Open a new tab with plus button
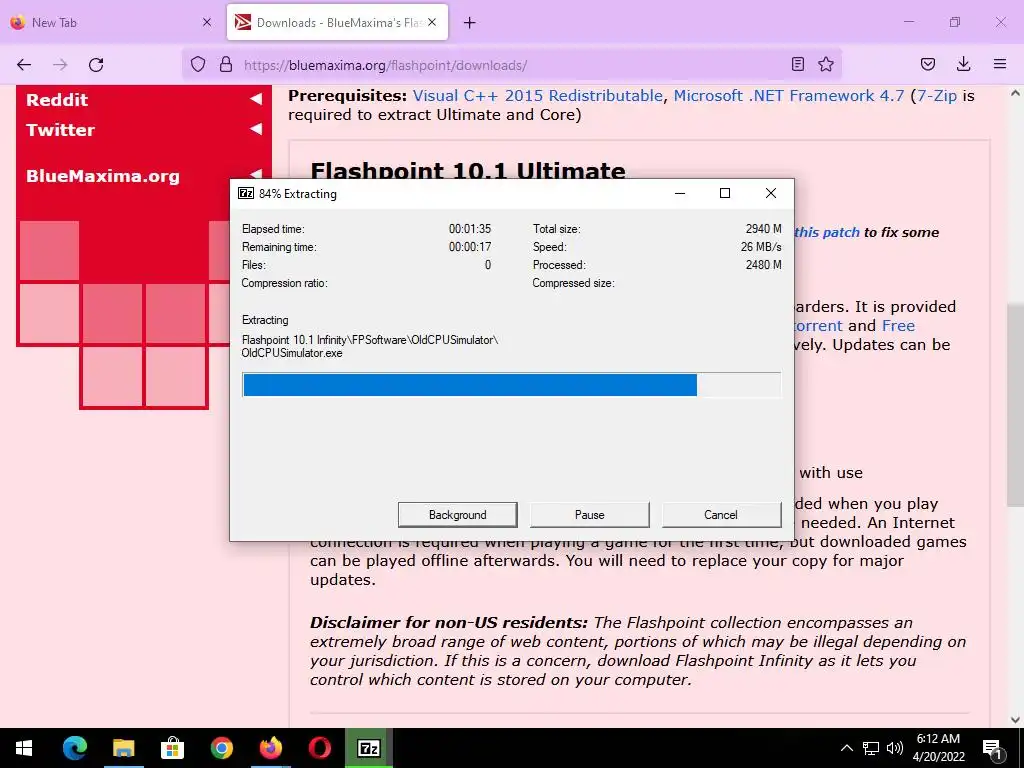The height and width of the screenshot is (768, 1024). click(470, 23)
